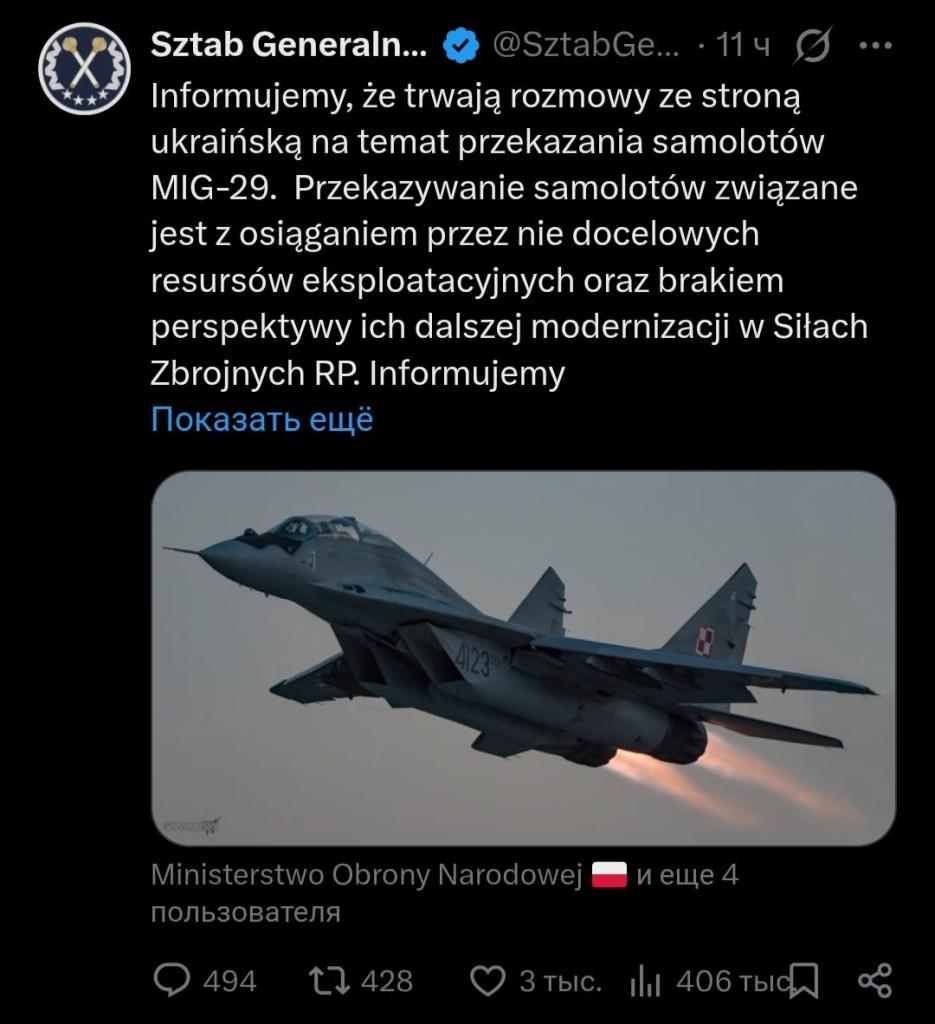
Task: Open tagged "Ministerstwo Obrony Narodowej" link
Action: click(366, 875)
